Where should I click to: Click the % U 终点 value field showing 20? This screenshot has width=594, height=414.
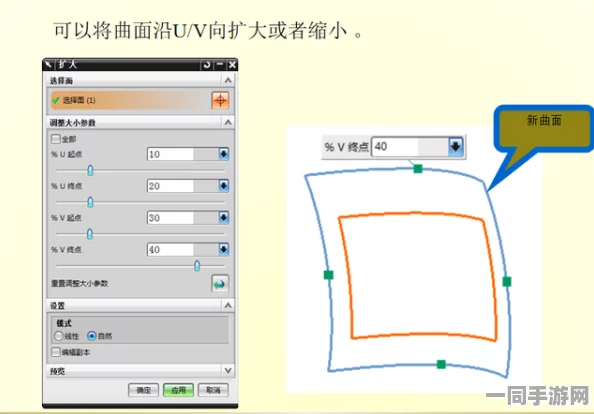[x=183, y=186]
